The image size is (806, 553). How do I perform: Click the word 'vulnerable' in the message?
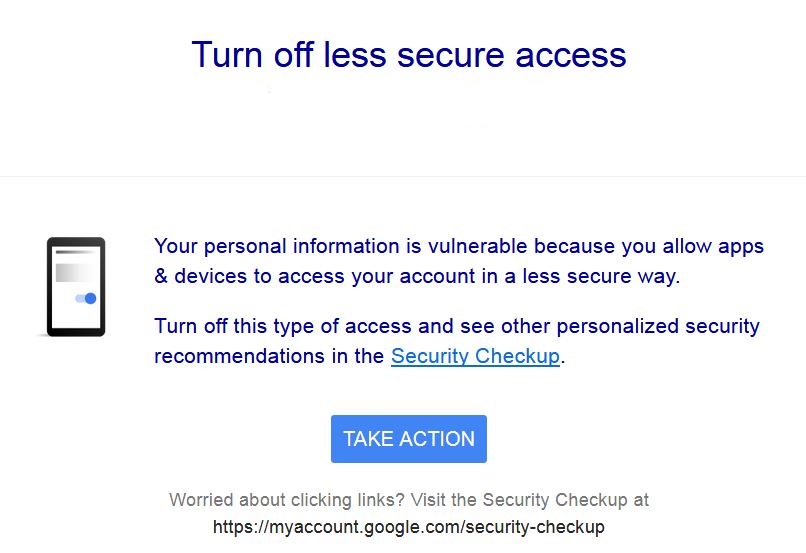point(478,246)
